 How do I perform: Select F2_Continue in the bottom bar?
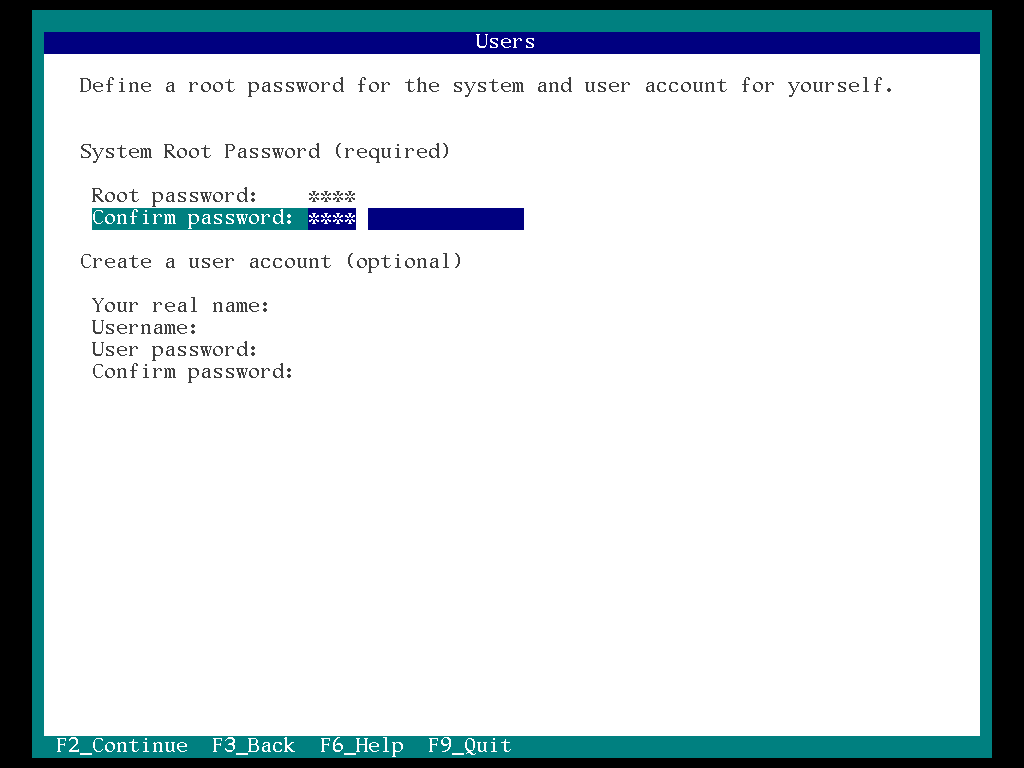click(121, 746)
